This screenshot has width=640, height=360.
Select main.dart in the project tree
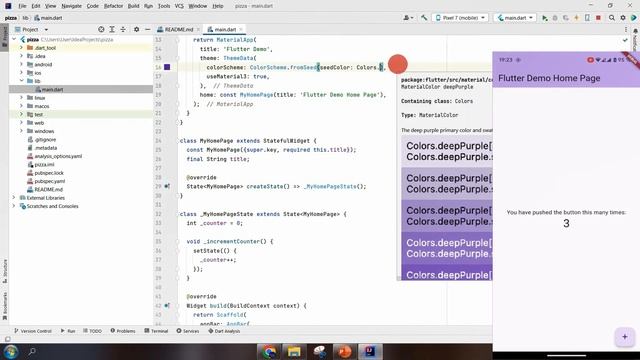point(52,89)
